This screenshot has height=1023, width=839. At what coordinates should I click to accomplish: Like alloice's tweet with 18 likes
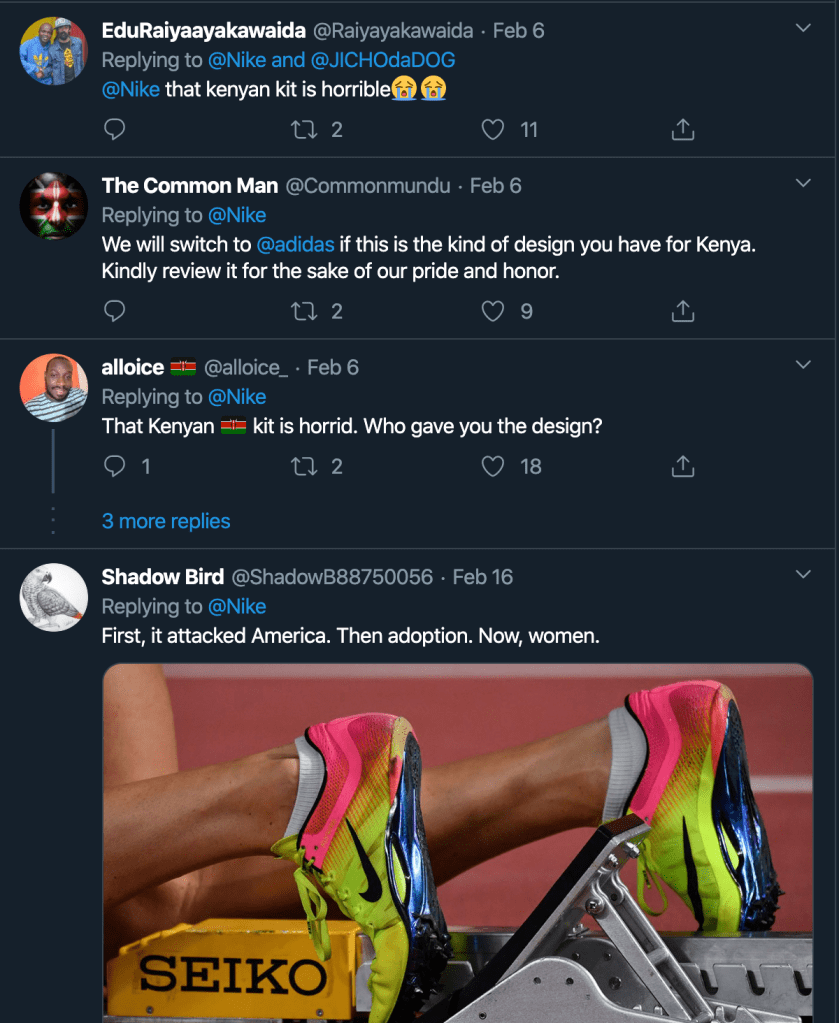(x=493, y=466)
